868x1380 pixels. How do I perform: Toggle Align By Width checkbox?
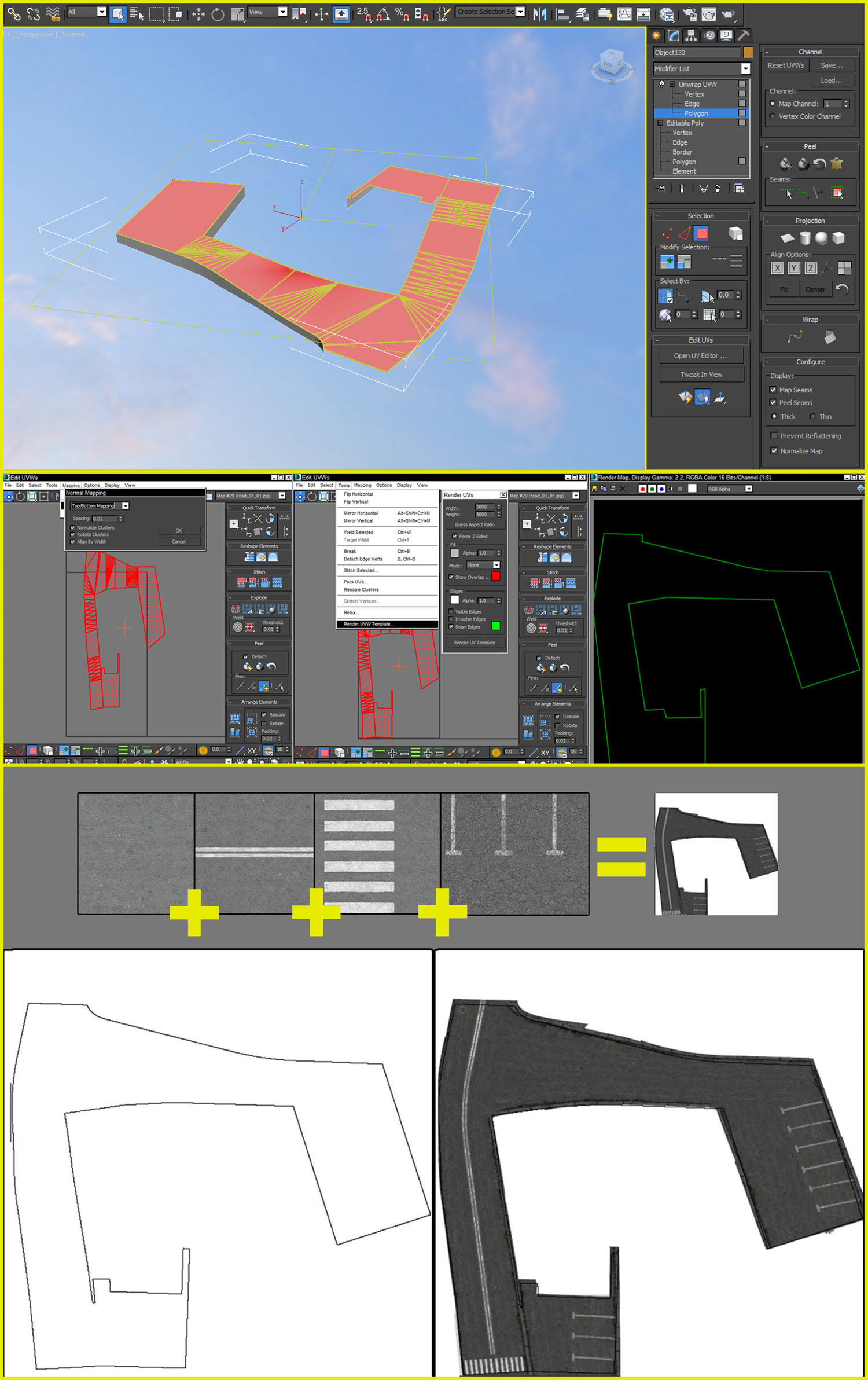click(72, 542)
